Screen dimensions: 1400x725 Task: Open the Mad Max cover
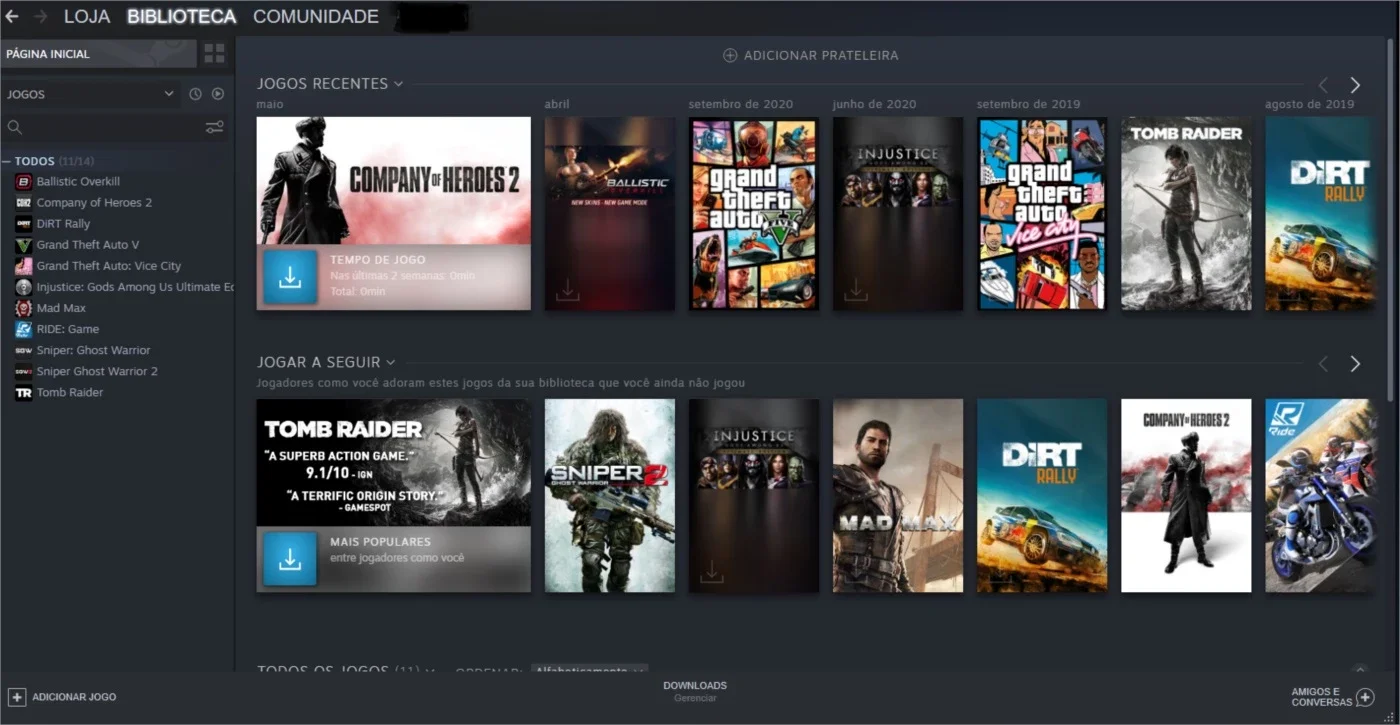898,495
